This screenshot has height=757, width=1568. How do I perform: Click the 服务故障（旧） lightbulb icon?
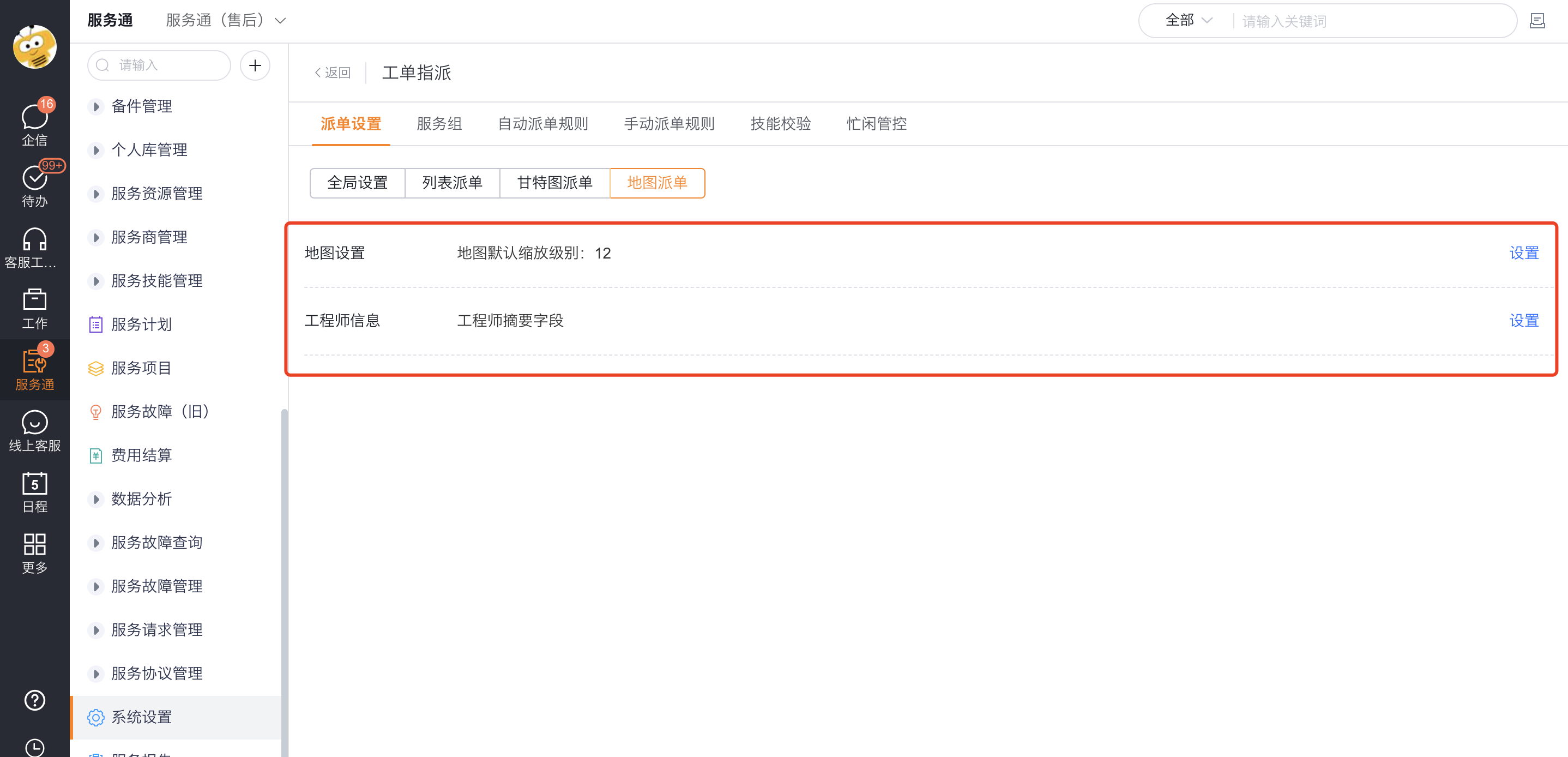coord(95,412)
